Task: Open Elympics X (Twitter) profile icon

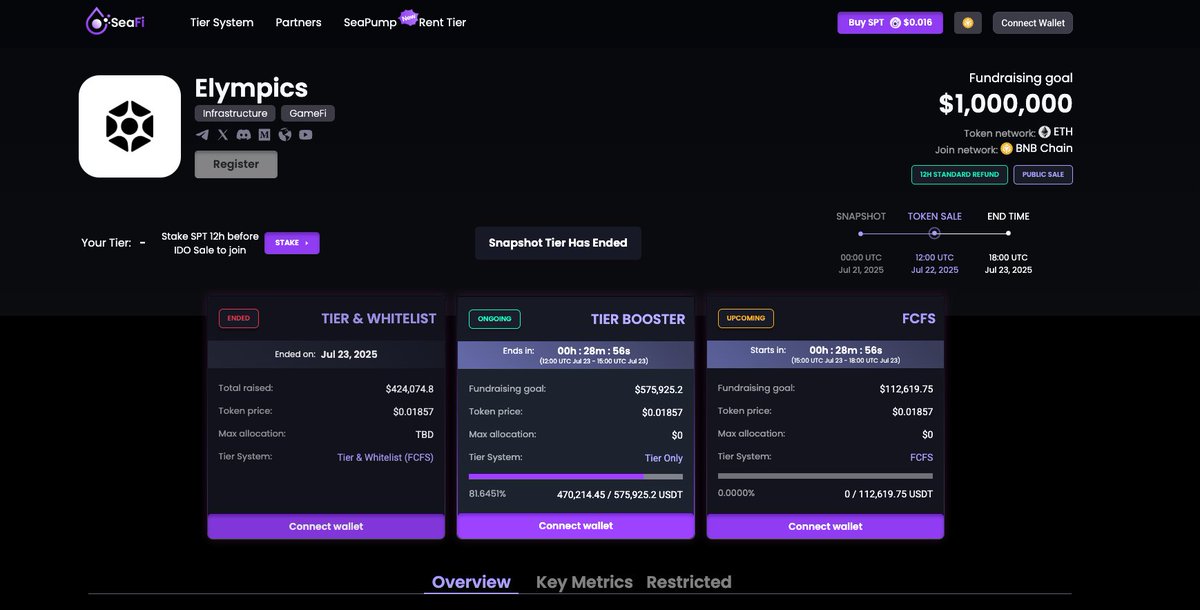Action: click(x=223, y=134)
